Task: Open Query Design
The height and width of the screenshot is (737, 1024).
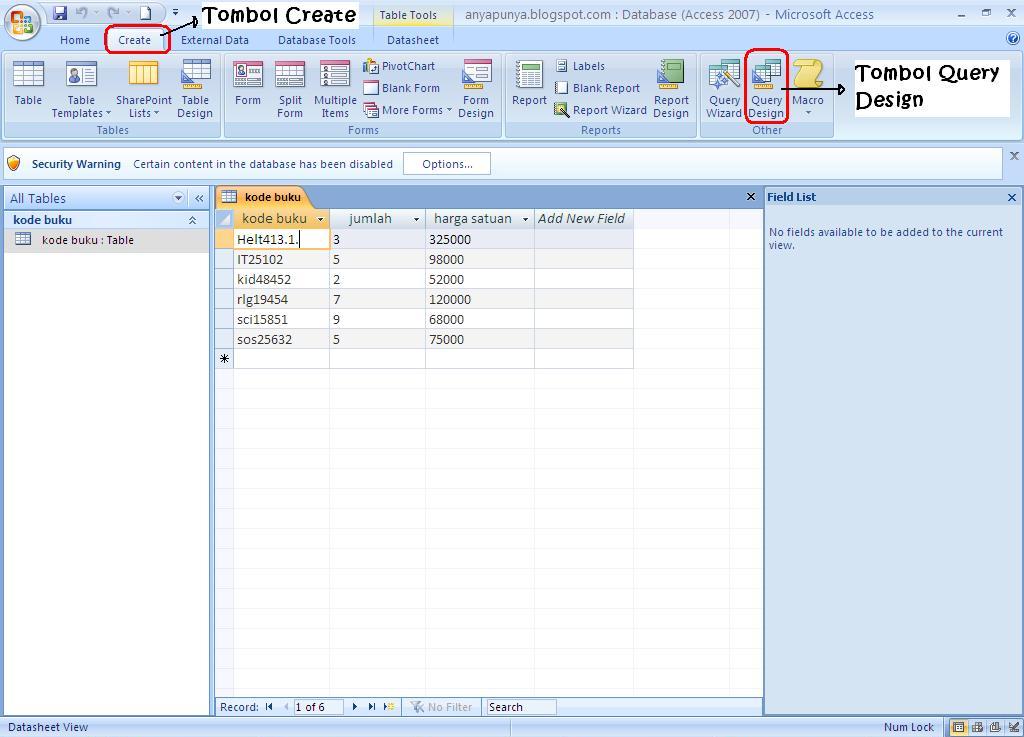Action: coord(766,89)
